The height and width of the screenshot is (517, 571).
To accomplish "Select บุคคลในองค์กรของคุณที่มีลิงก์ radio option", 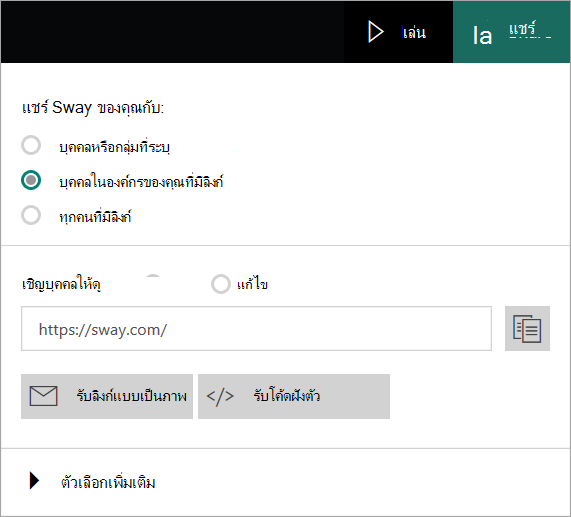I will [31, 180].
